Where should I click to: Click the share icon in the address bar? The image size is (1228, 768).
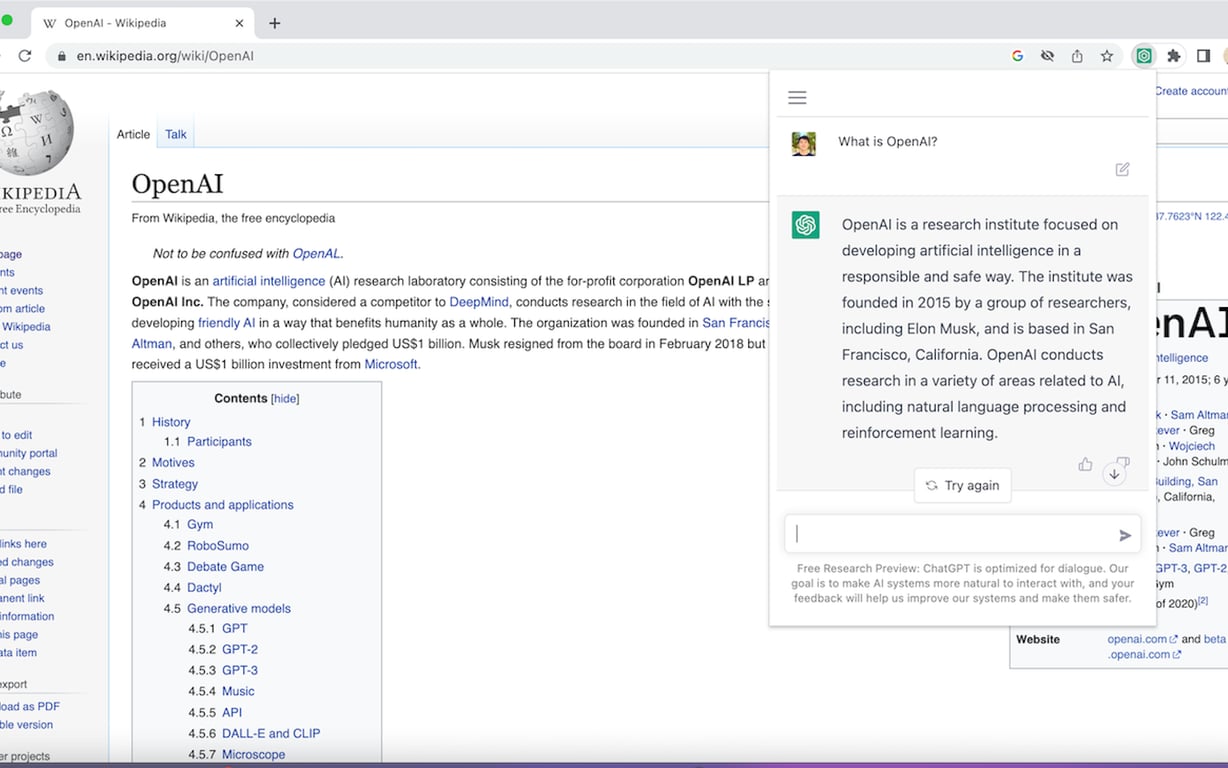[x=1077, y=56]
